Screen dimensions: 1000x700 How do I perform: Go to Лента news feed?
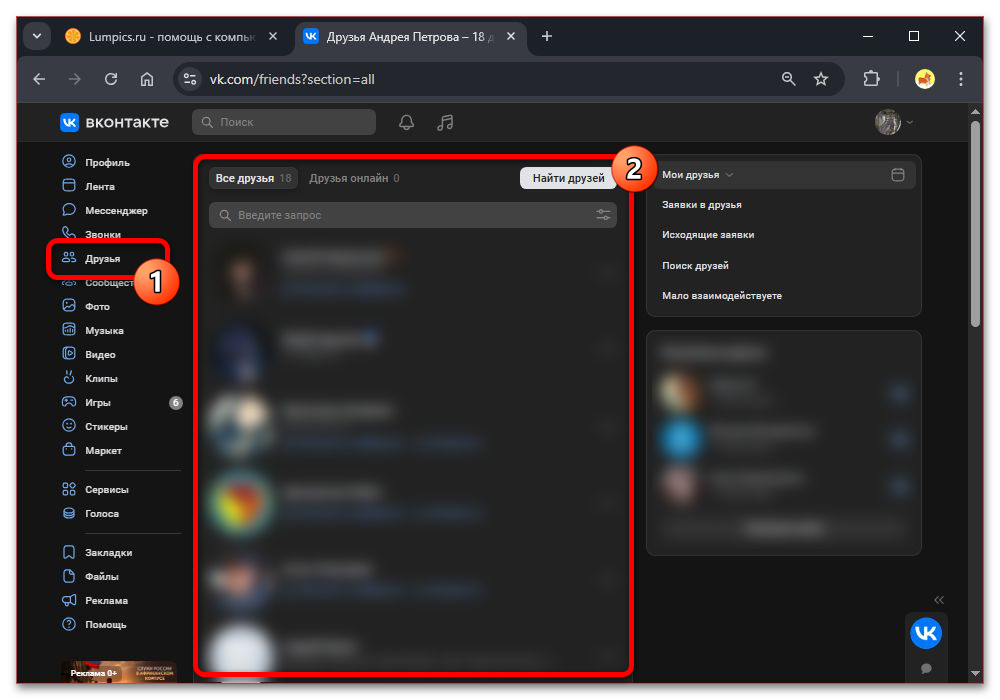pos(88,186)
